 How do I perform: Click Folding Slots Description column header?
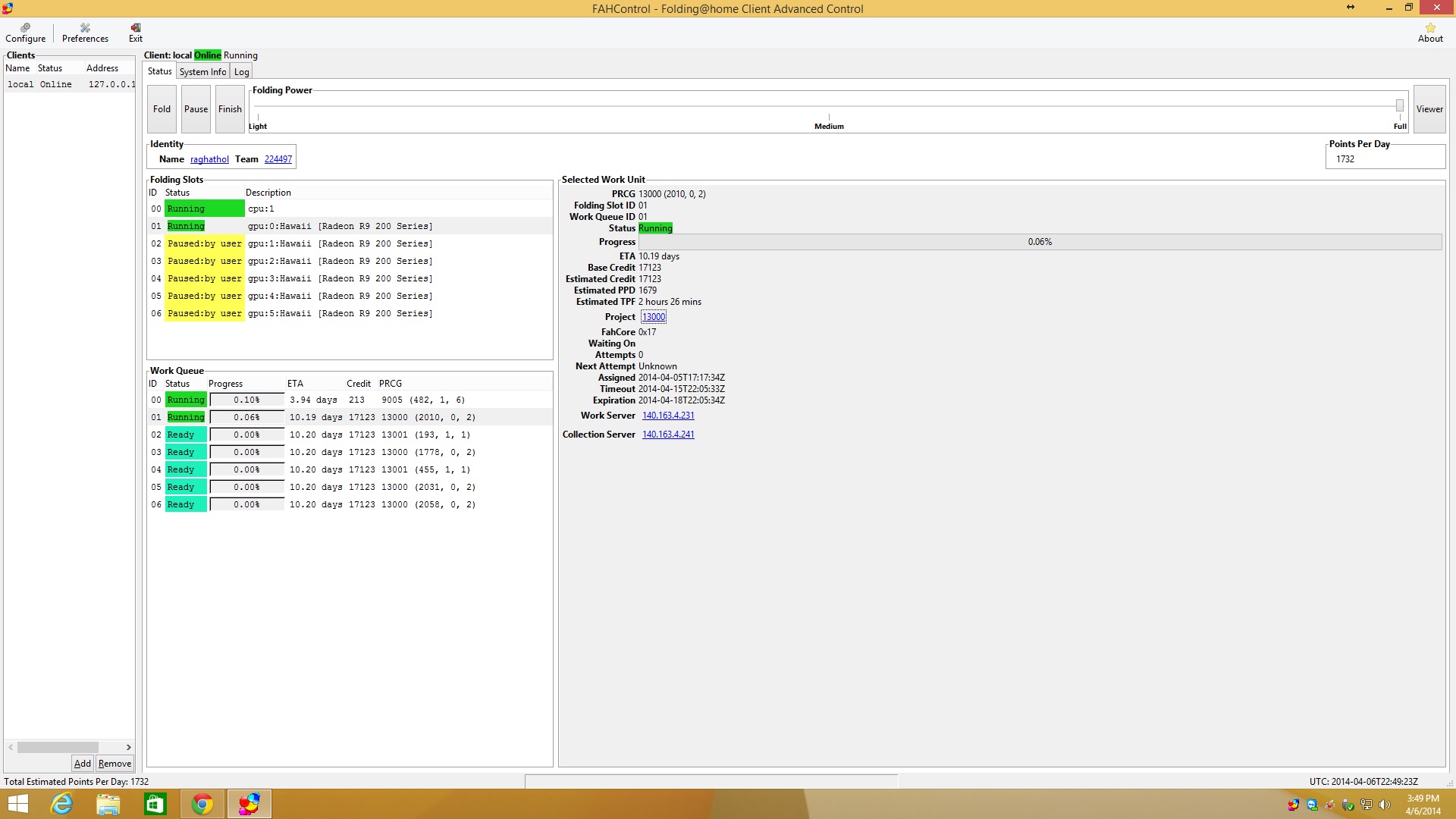click(268, 193)
